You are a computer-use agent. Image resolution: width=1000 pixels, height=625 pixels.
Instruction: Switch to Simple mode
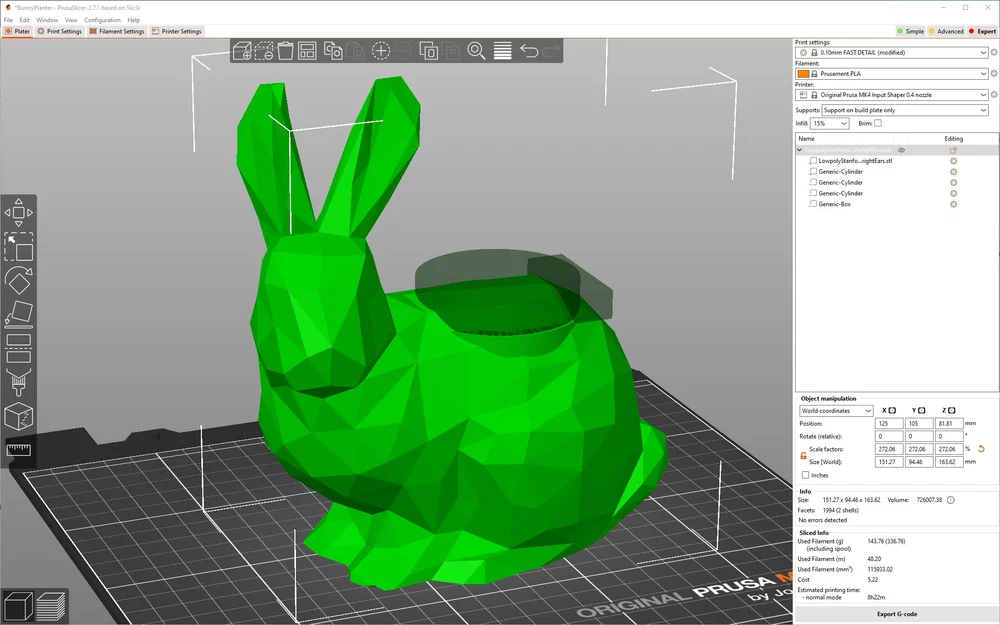pos(912,31)
